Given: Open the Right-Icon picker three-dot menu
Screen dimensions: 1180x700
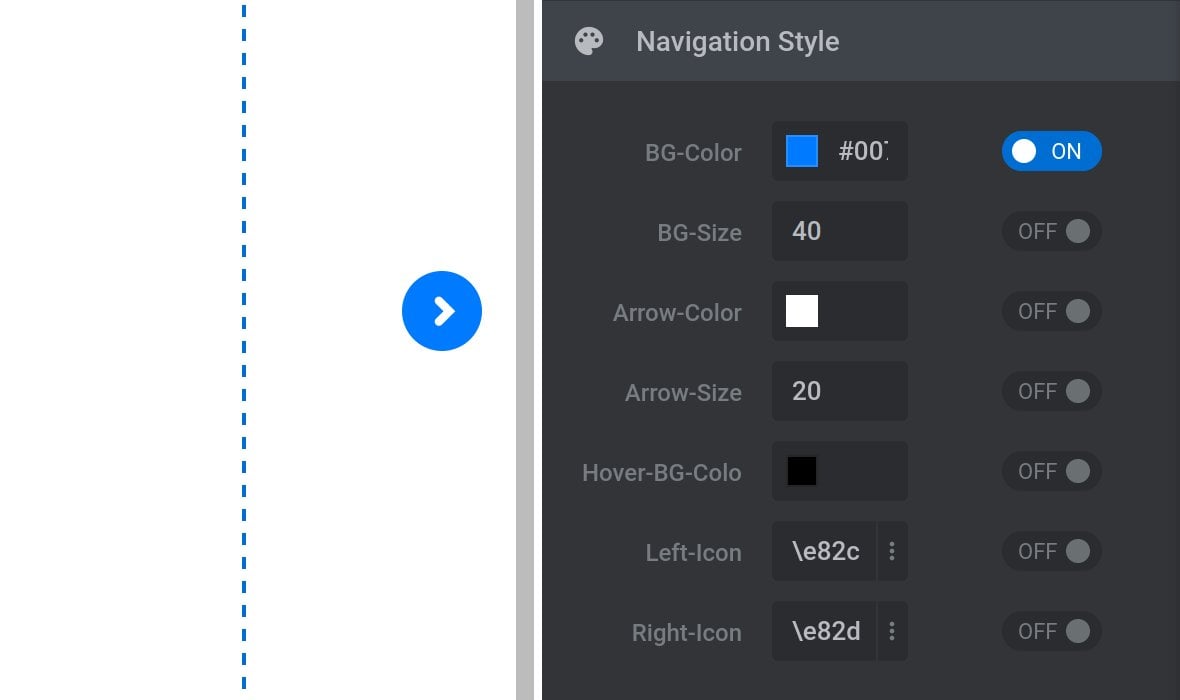Looking at the screenshot, I should point(892,631).
